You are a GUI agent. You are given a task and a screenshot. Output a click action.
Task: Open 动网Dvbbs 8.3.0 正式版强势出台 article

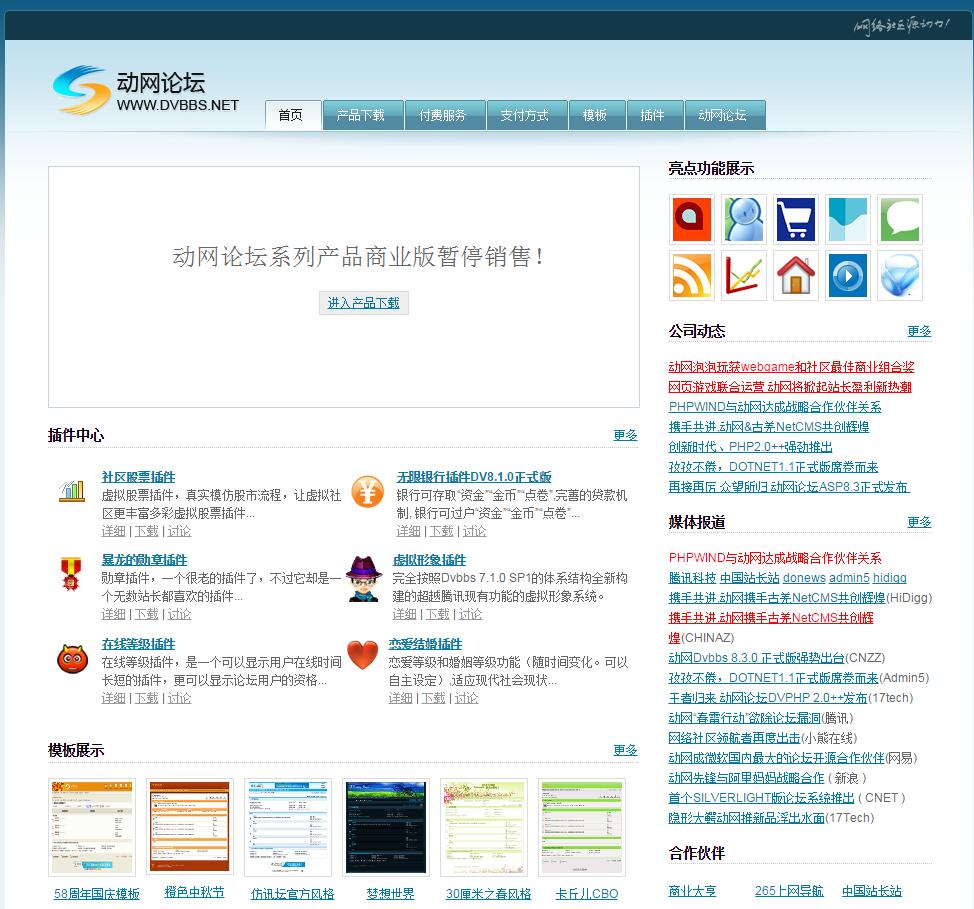click(756, 657)
